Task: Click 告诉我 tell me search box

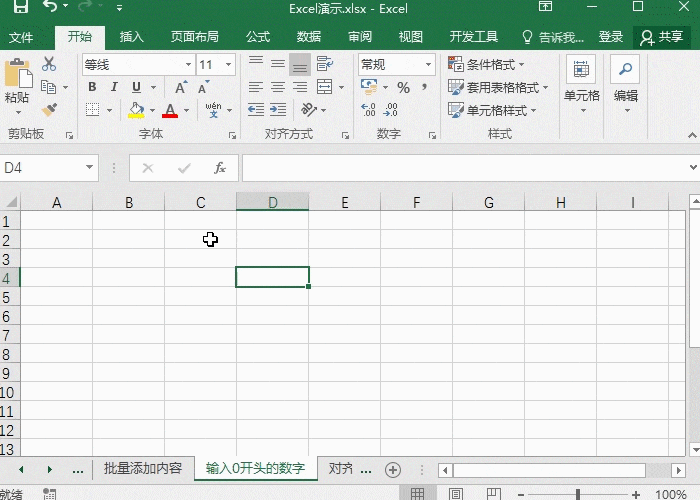Action: pos(553,37)
